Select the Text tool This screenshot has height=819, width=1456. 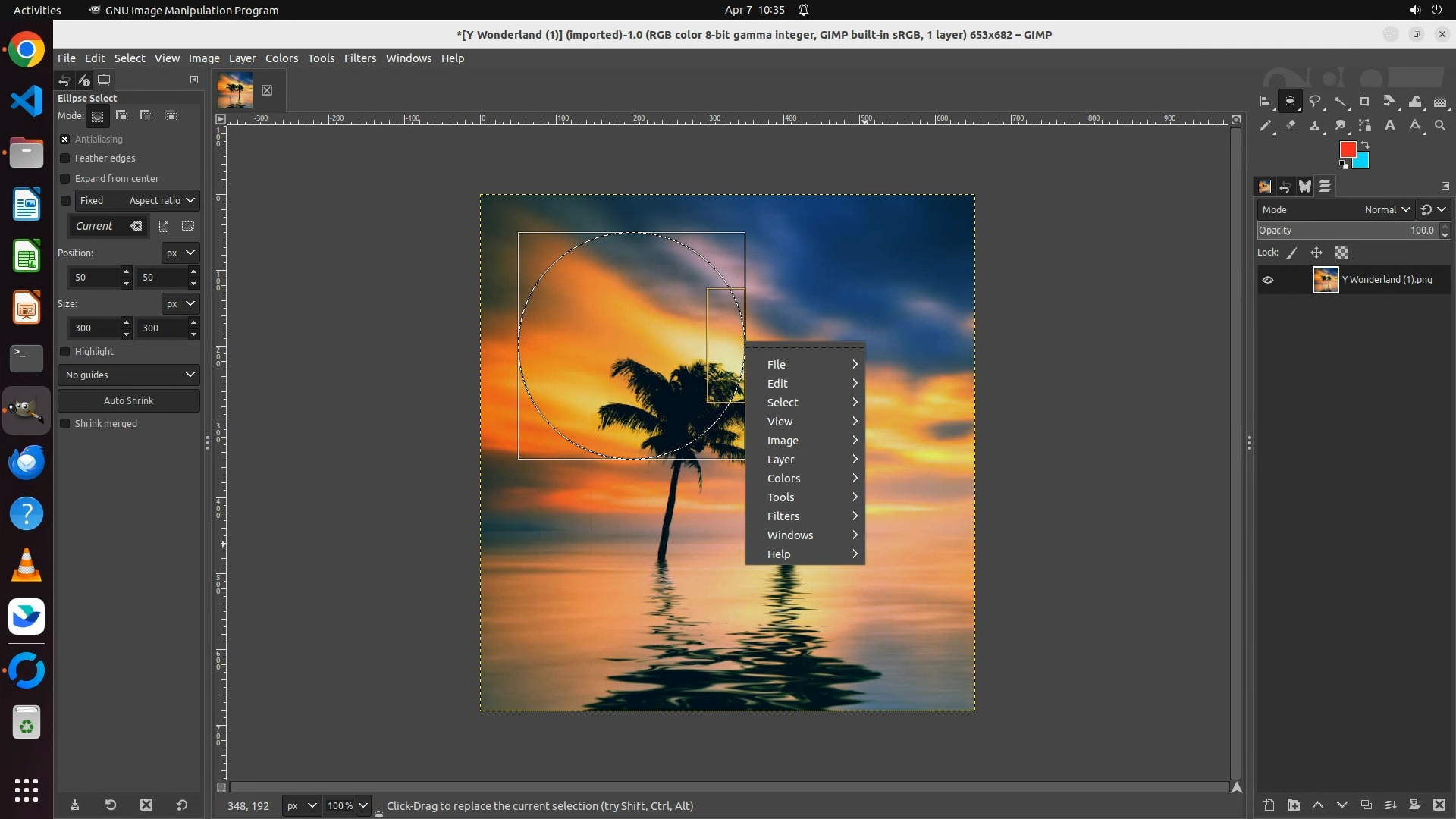coord(1390,126)
